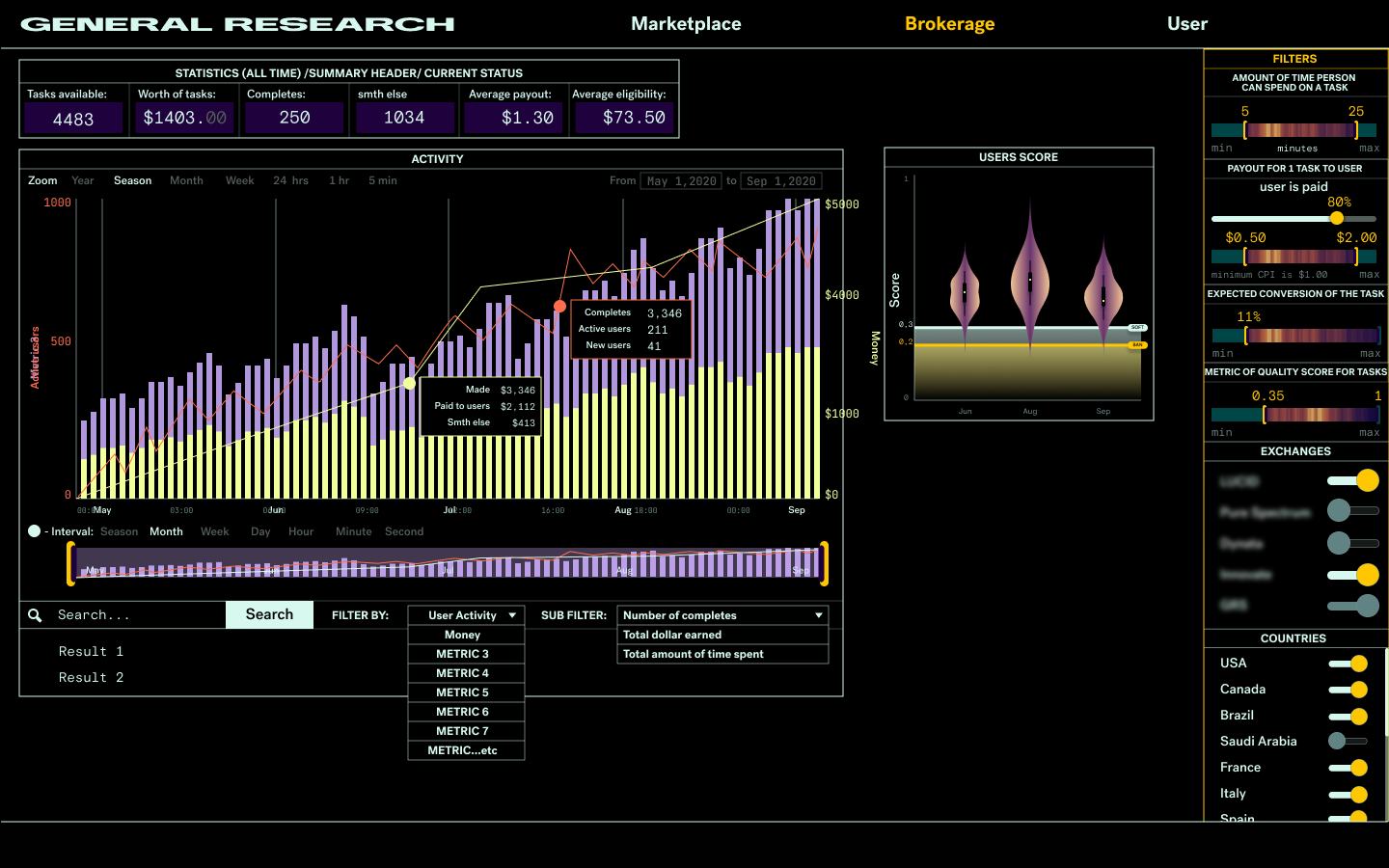Click the From date field May 1, 2020
This screenshot has width=1389, height=868.
[681, 181]
